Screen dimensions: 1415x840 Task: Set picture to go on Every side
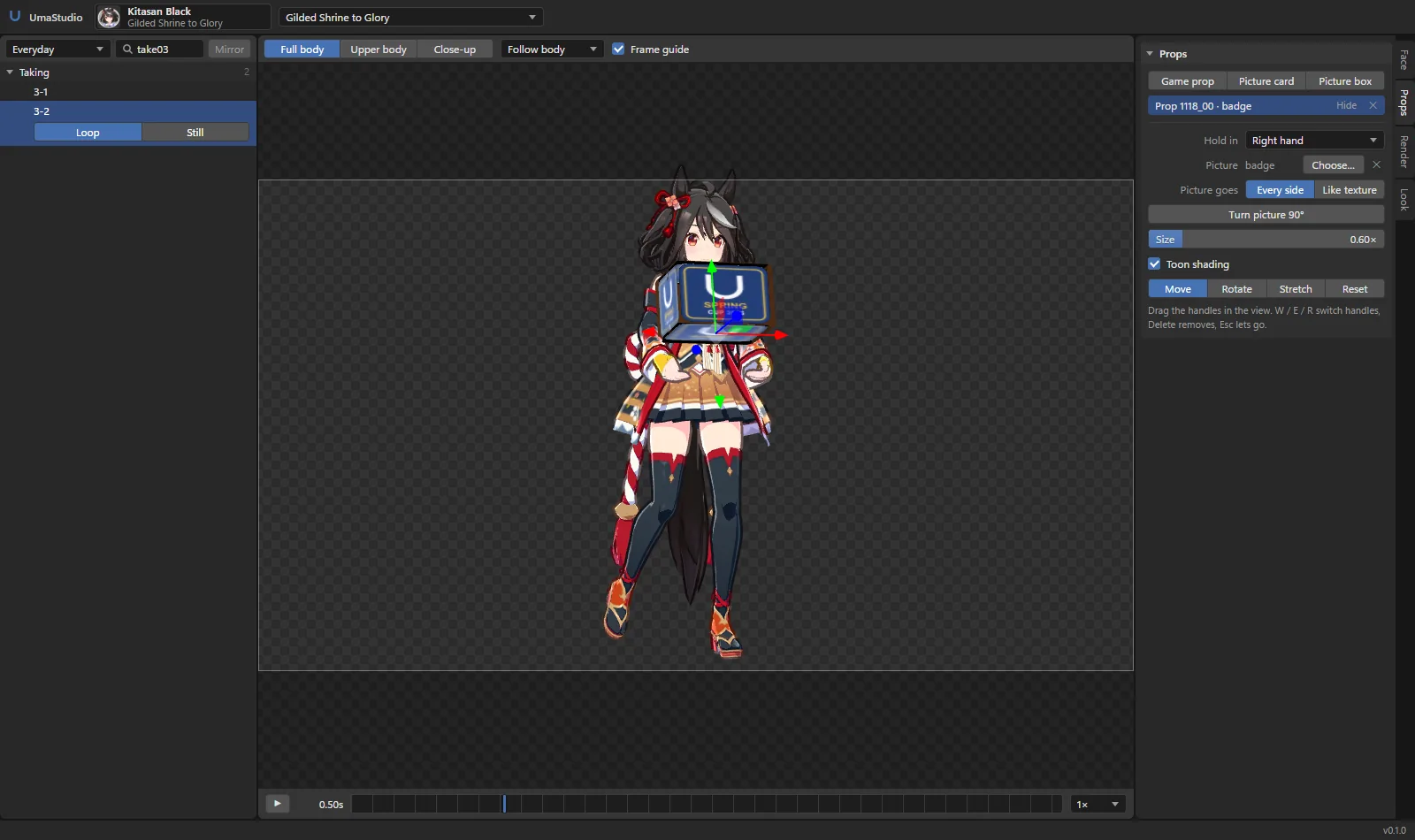(x=1280, y=190)
